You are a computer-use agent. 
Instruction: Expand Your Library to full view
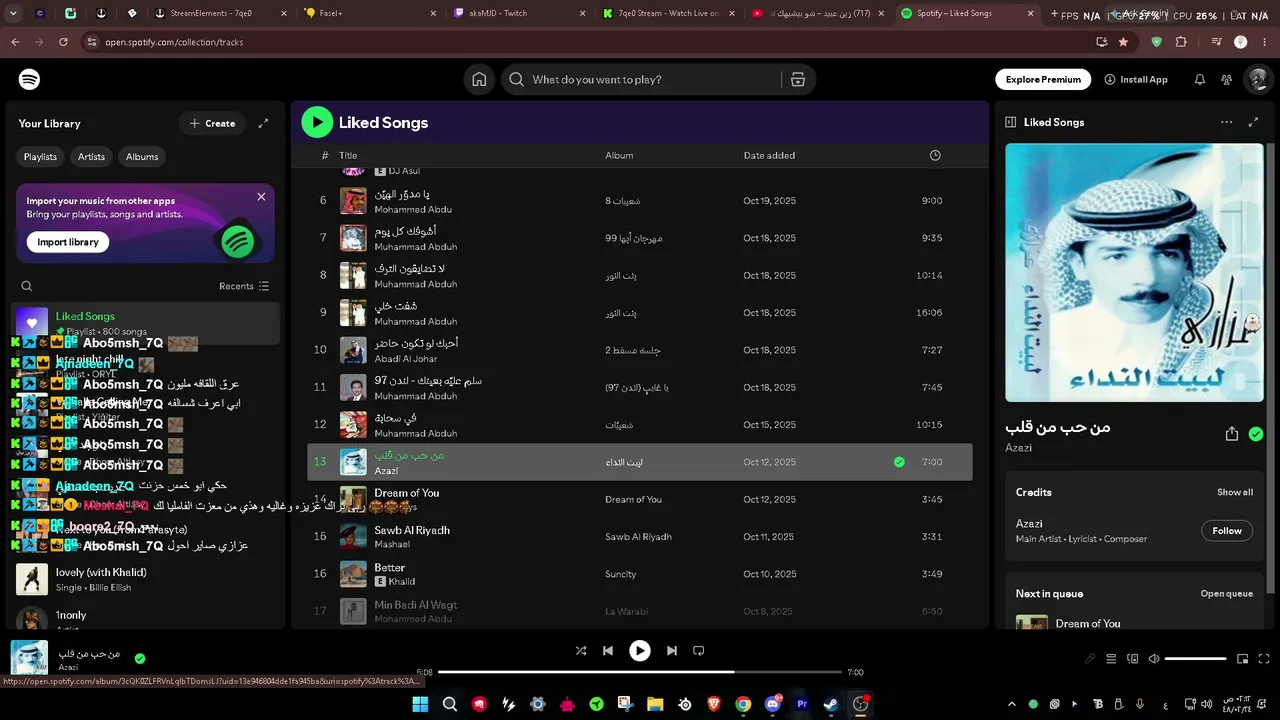[263, 123]
